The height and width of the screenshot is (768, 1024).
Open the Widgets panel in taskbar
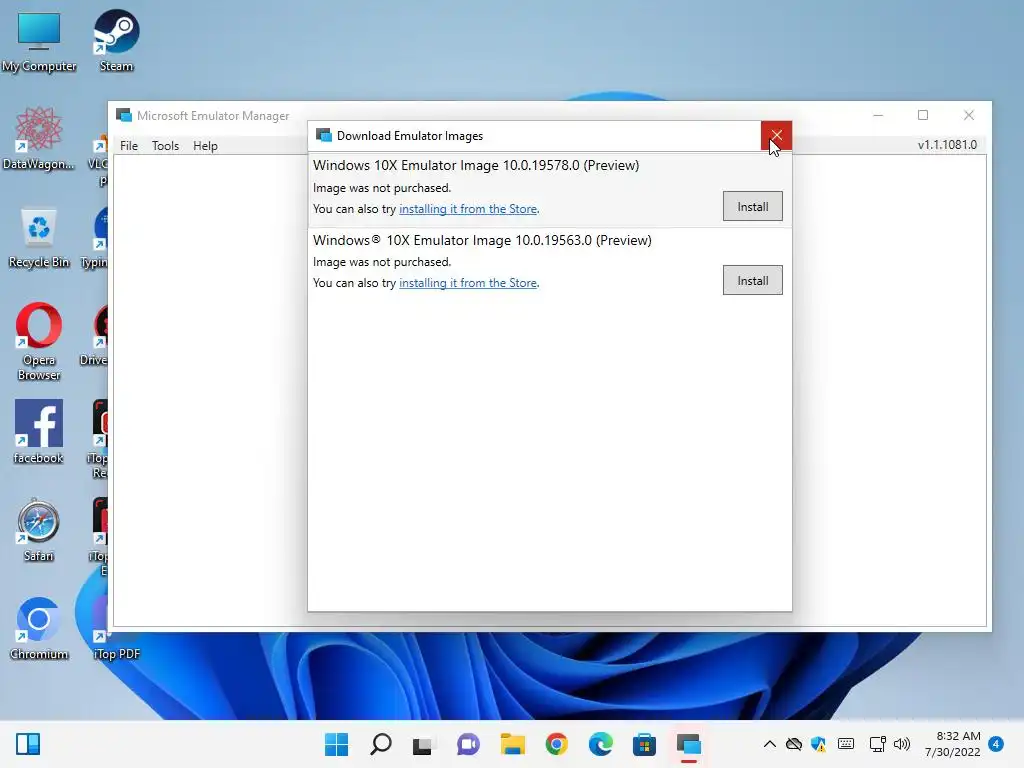[x=28, y=744]
